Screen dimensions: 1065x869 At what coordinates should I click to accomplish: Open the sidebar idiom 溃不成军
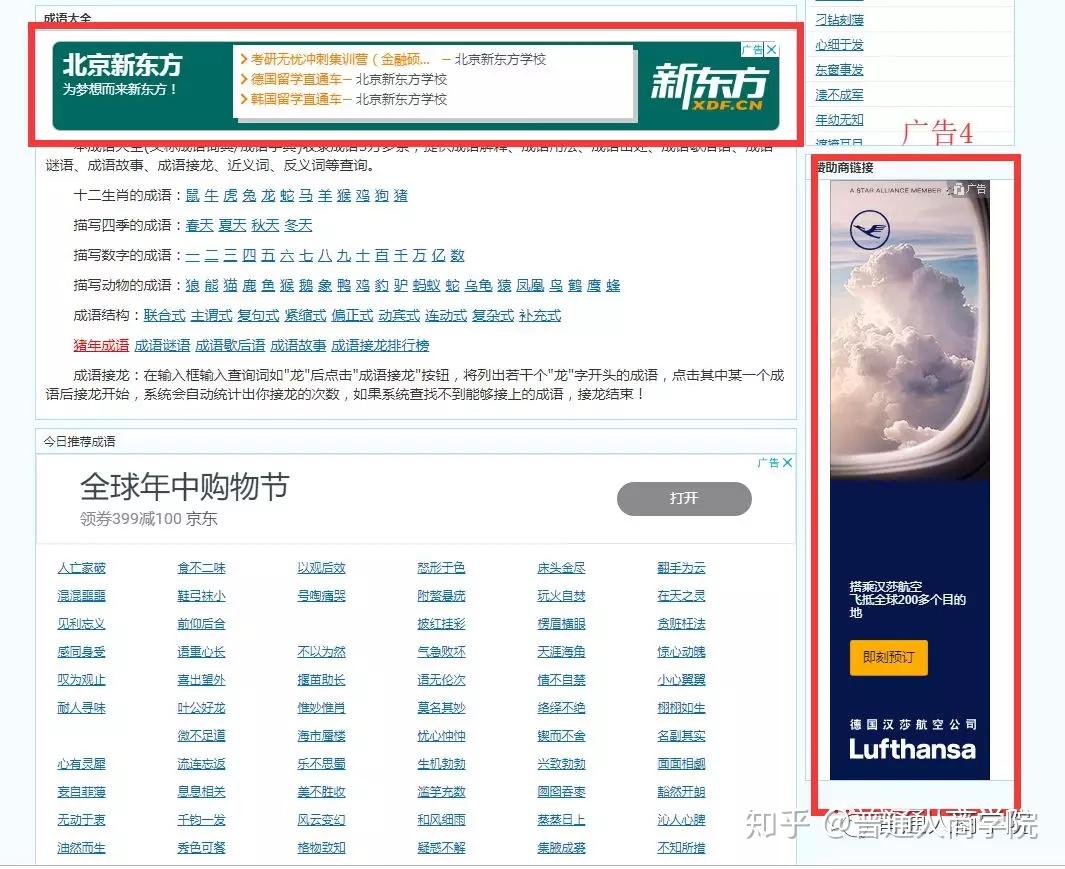[x=840, y=95]
